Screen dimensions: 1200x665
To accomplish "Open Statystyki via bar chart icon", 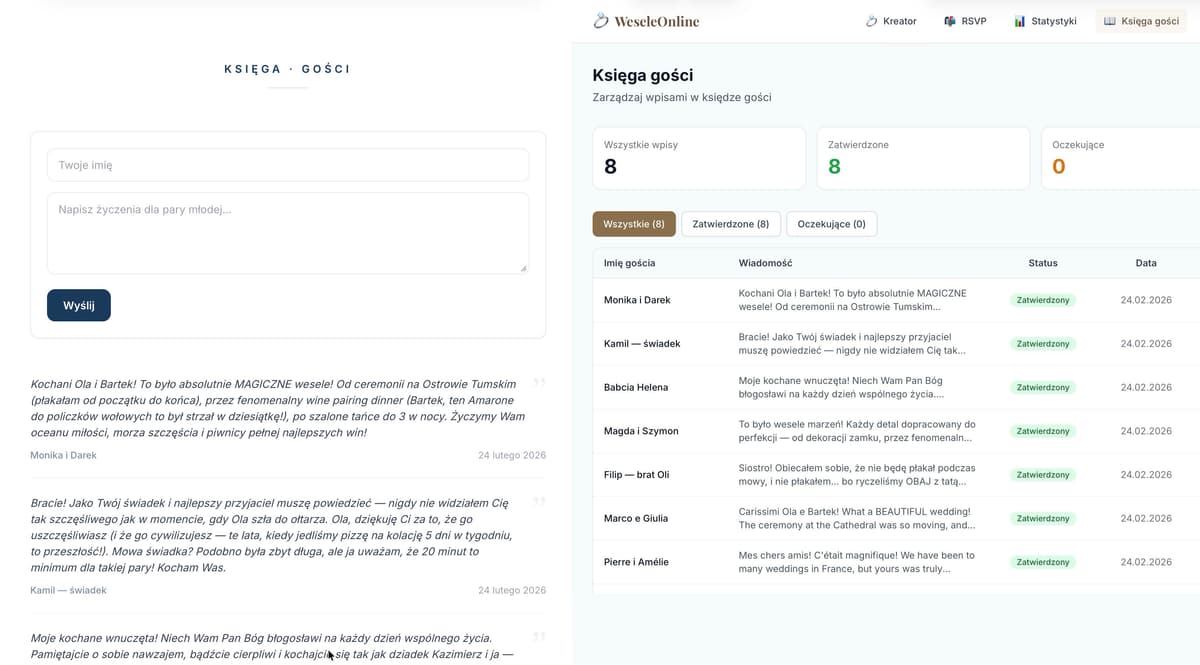I will pos(1020,20).
